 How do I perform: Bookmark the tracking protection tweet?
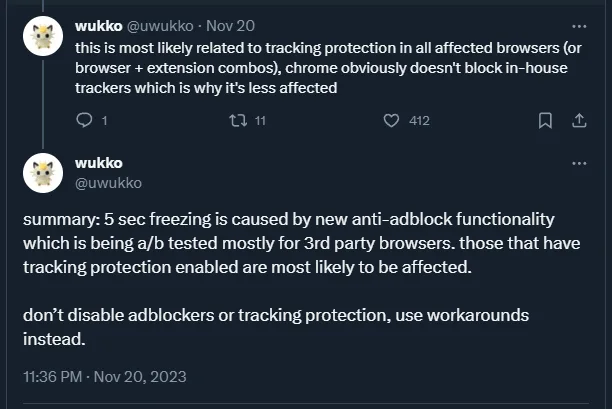545,120
